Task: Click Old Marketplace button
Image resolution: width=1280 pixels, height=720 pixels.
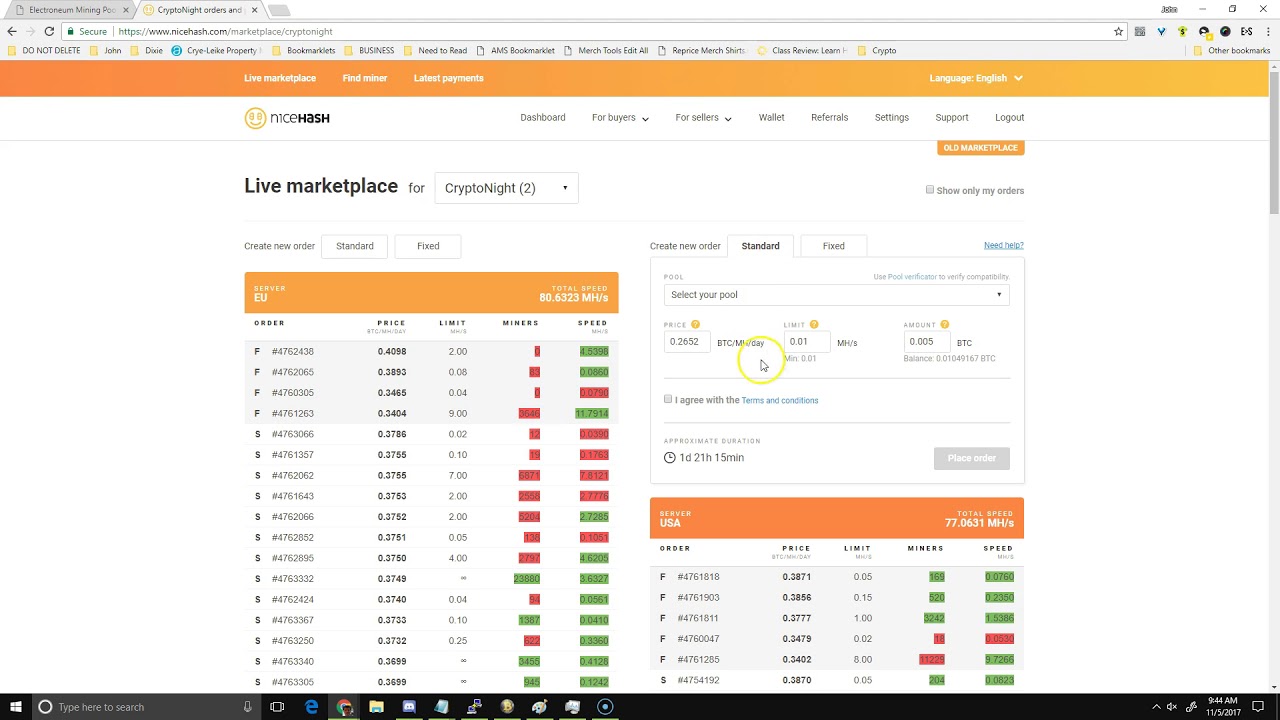Action: pos(980,148)
